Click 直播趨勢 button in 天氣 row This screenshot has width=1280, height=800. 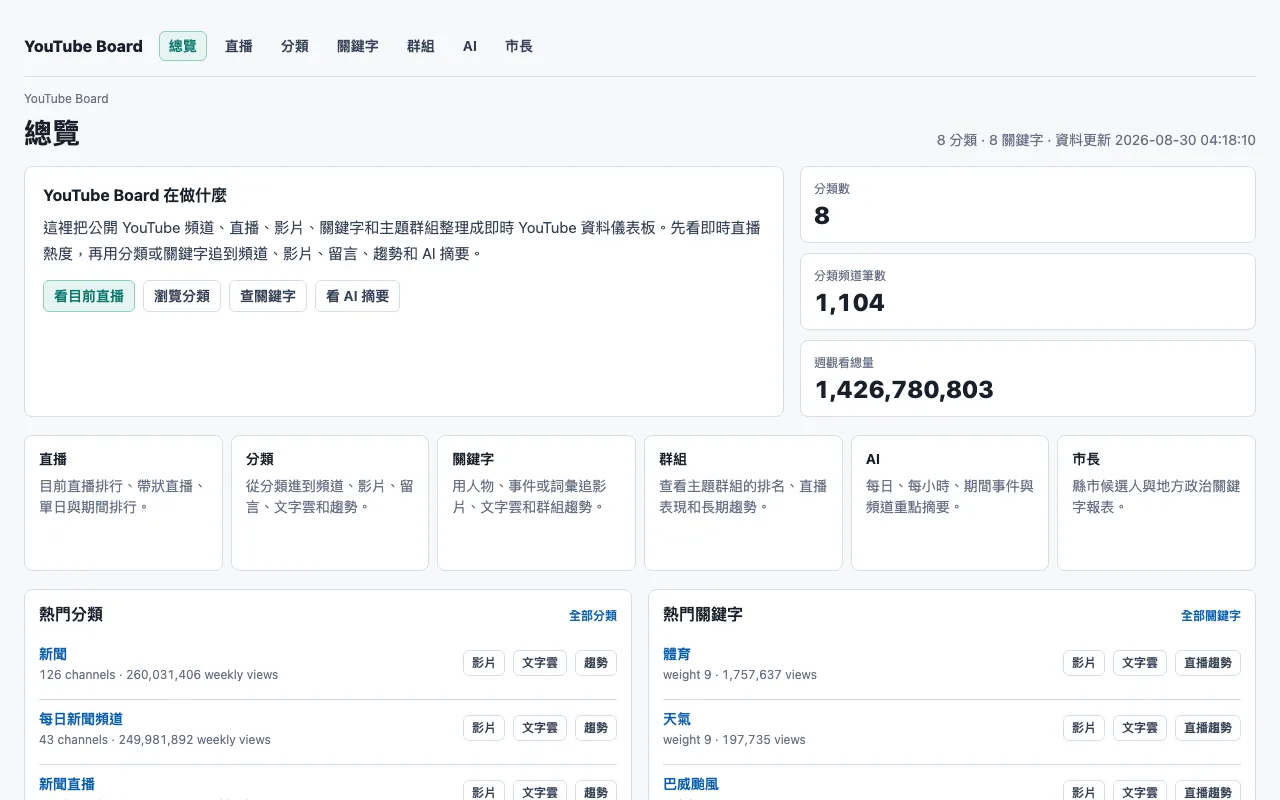click(x=1208, y=728)
